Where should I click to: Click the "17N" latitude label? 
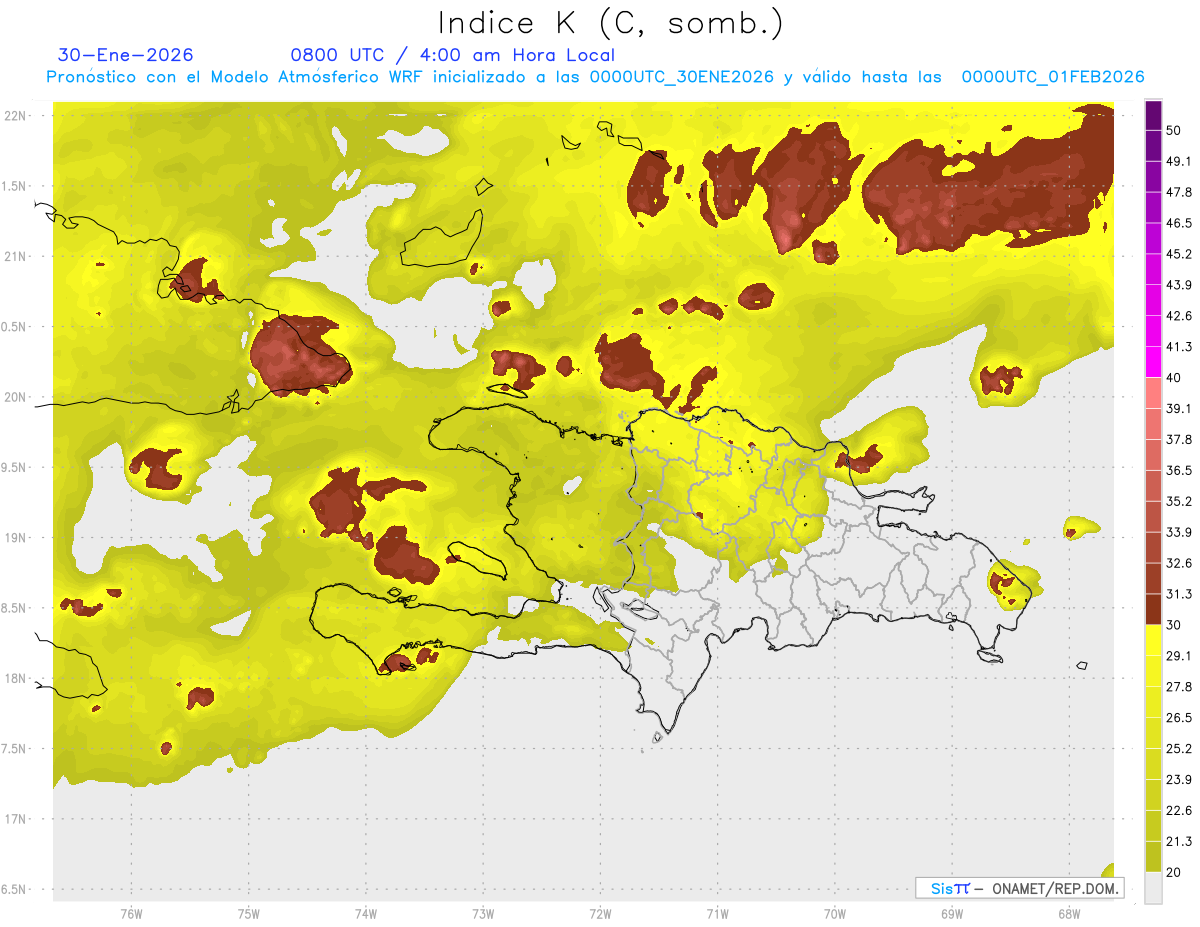pos(16,819)
